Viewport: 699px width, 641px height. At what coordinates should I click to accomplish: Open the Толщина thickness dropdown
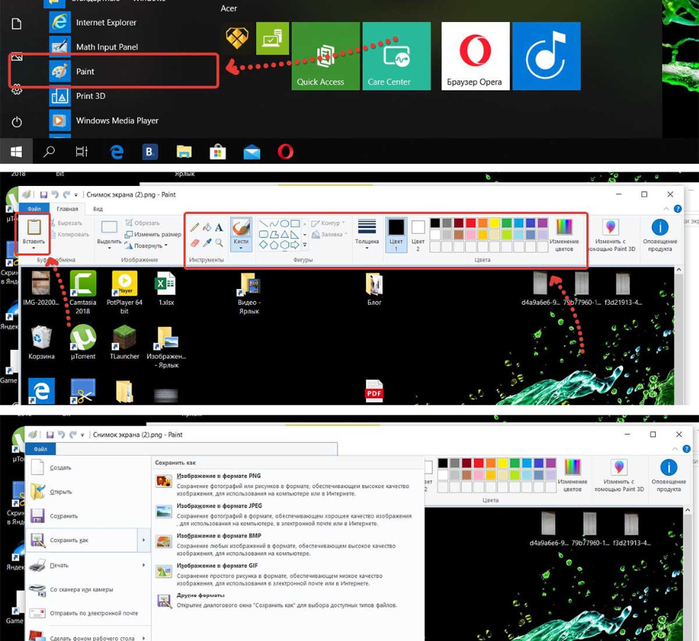[x=367, y=235]
